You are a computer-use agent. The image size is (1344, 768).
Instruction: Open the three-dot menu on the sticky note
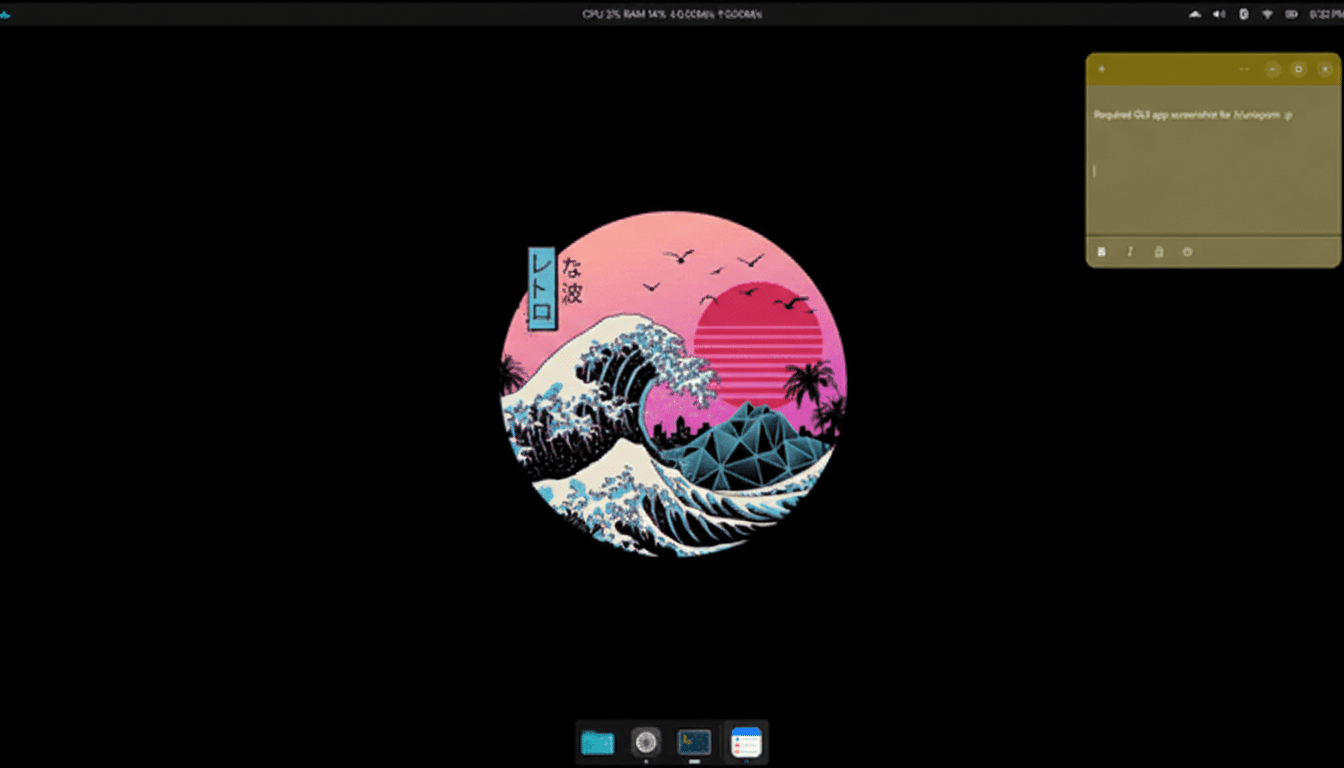tap(1243, 68)
